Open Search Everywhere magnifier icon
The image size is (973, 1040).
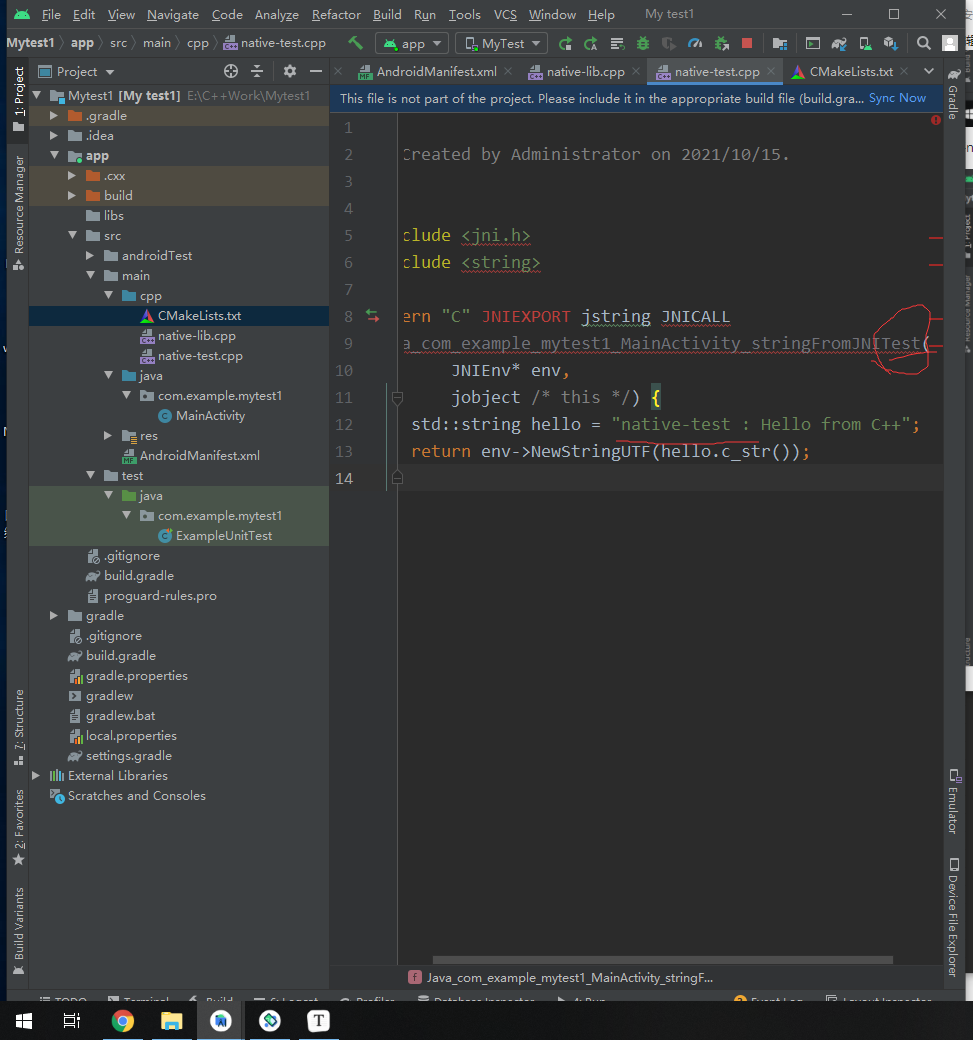923,44
